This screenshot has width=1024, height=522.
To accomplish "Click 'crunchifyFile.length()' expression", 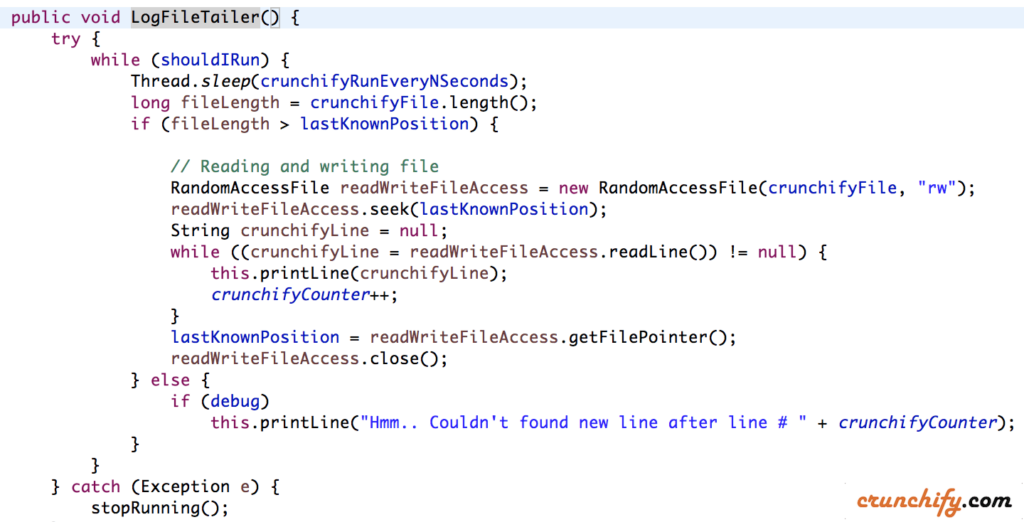I will pyautogui.click(x=418, y=103).
